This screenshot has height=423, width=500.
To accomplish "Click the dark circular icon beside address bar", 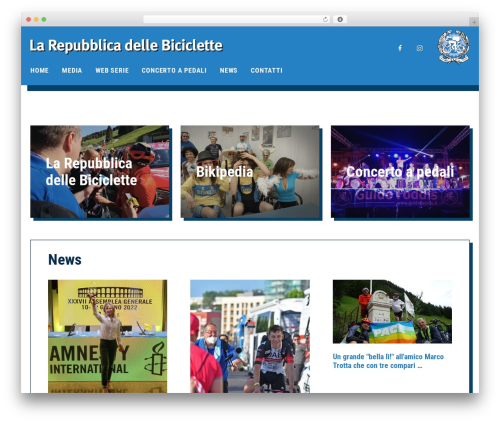I will pyautogui.click(x=340, y=19).
